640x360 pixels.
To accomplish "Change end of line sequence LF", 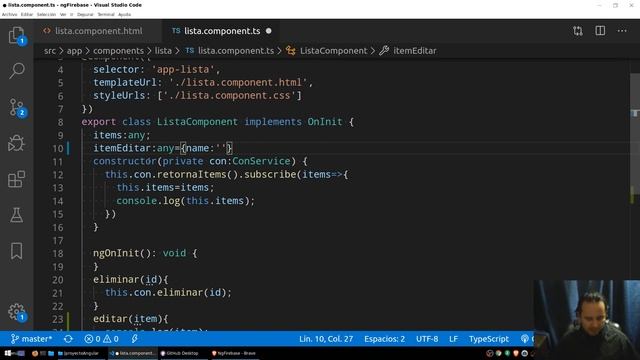I will tap(453, 339).
